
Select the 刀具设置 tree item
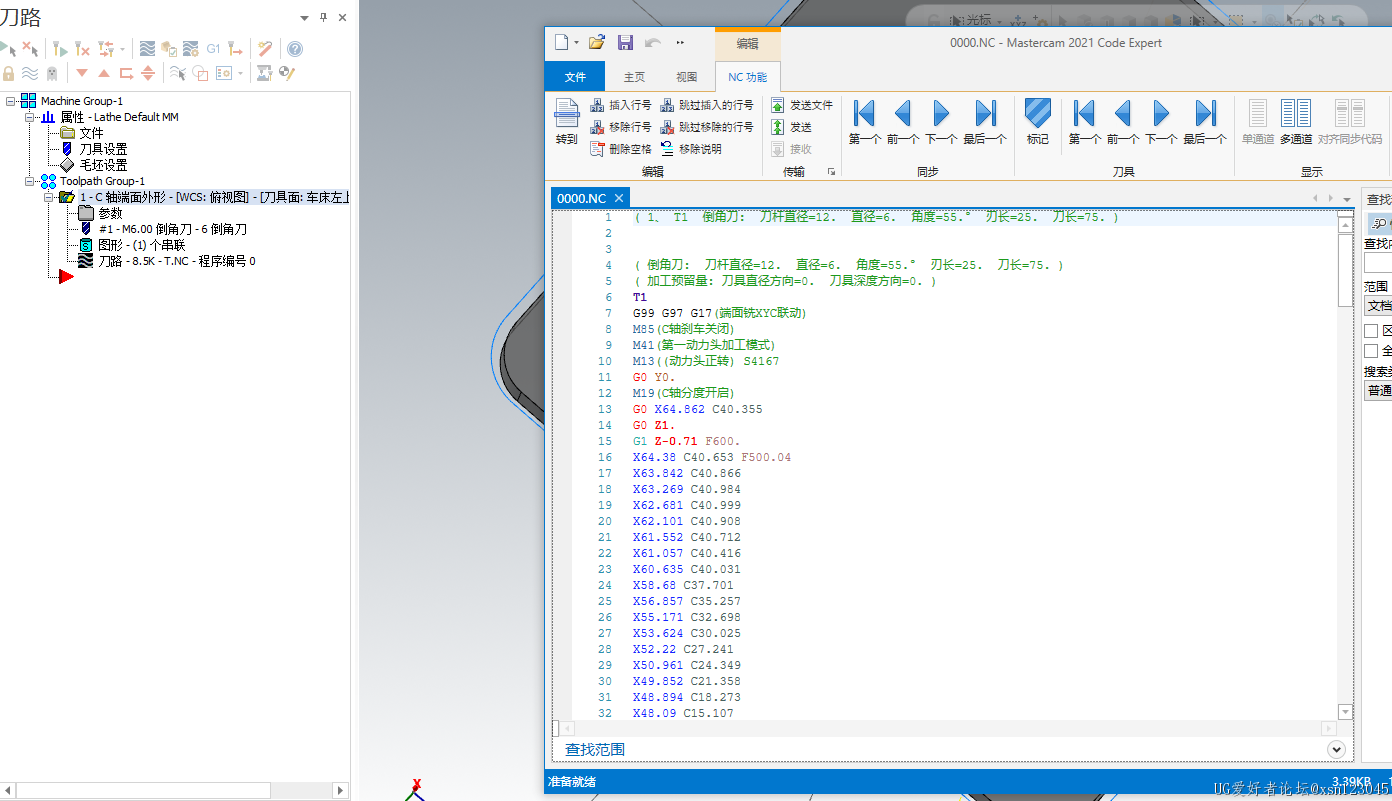click(103, 149)
